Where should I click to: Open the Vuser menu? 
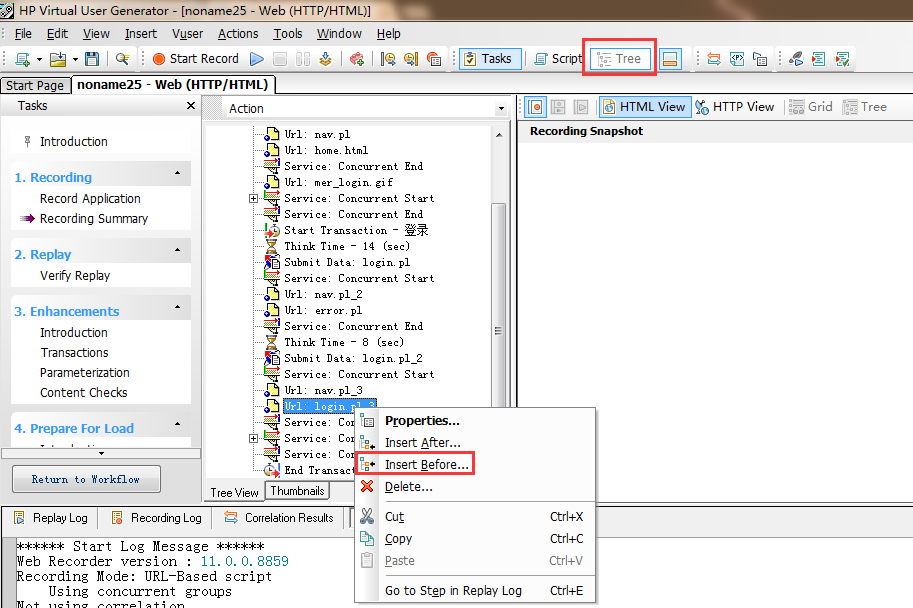[x=187, y=34]
